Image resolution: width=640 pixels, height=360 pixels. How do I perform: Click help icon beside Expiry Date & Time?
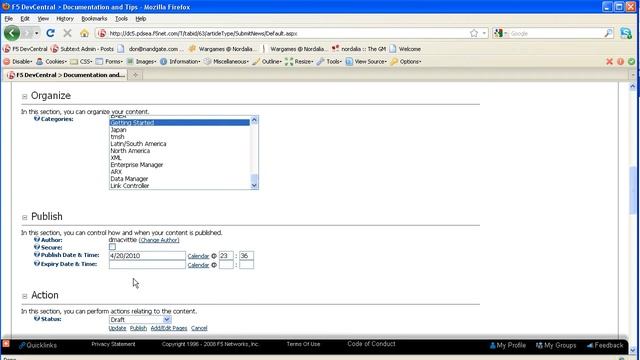pos(37,264)
